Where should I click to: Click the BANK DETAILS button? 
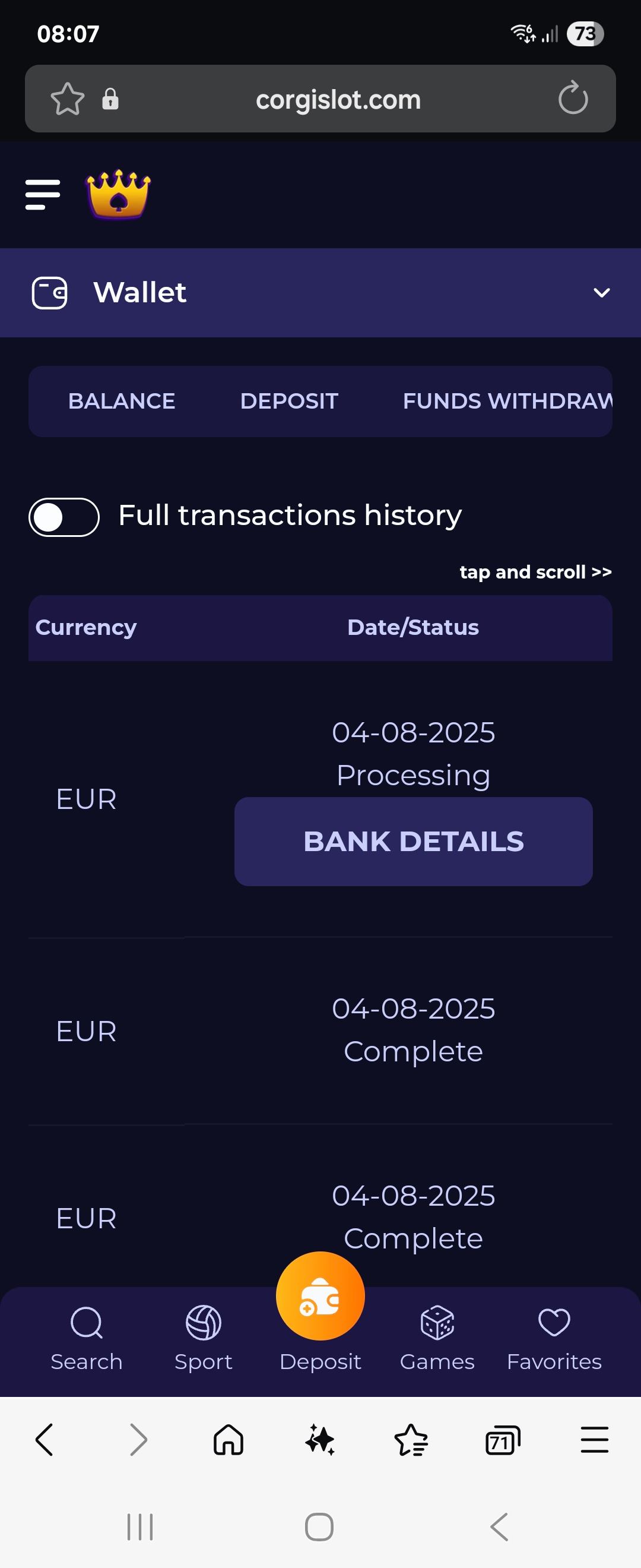(x=413, y=841)
